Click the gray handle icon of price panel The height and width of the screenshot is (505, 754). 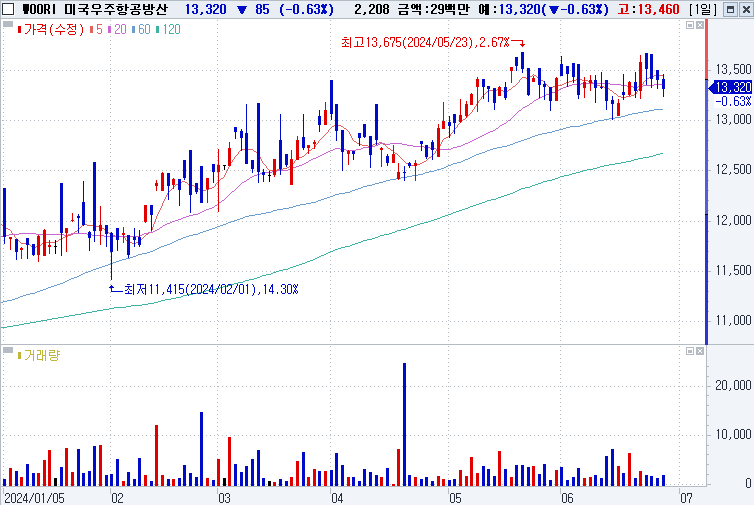pos(8,25)
